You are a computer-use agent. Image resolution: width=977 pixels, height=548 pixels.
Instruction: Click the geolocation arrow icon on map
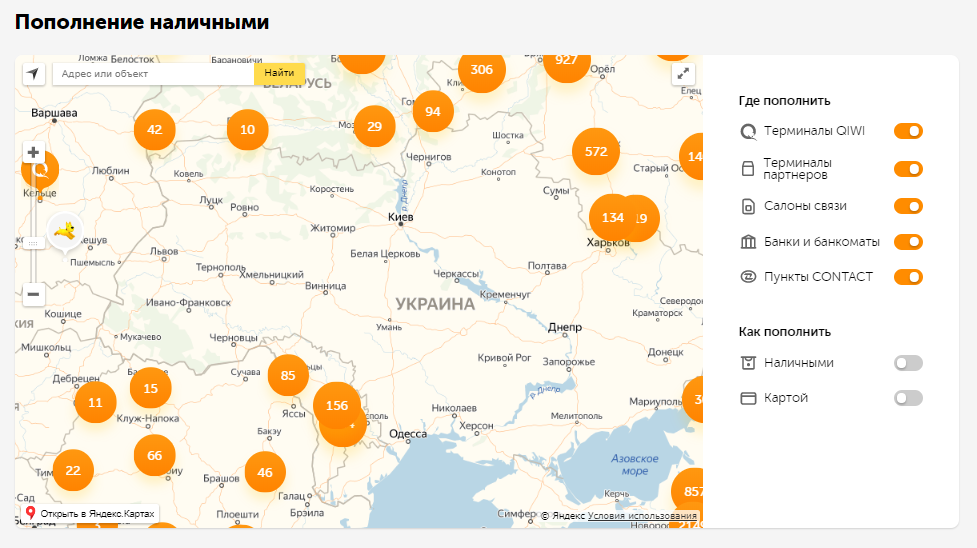pyautogui.click(x=34, y=74)
